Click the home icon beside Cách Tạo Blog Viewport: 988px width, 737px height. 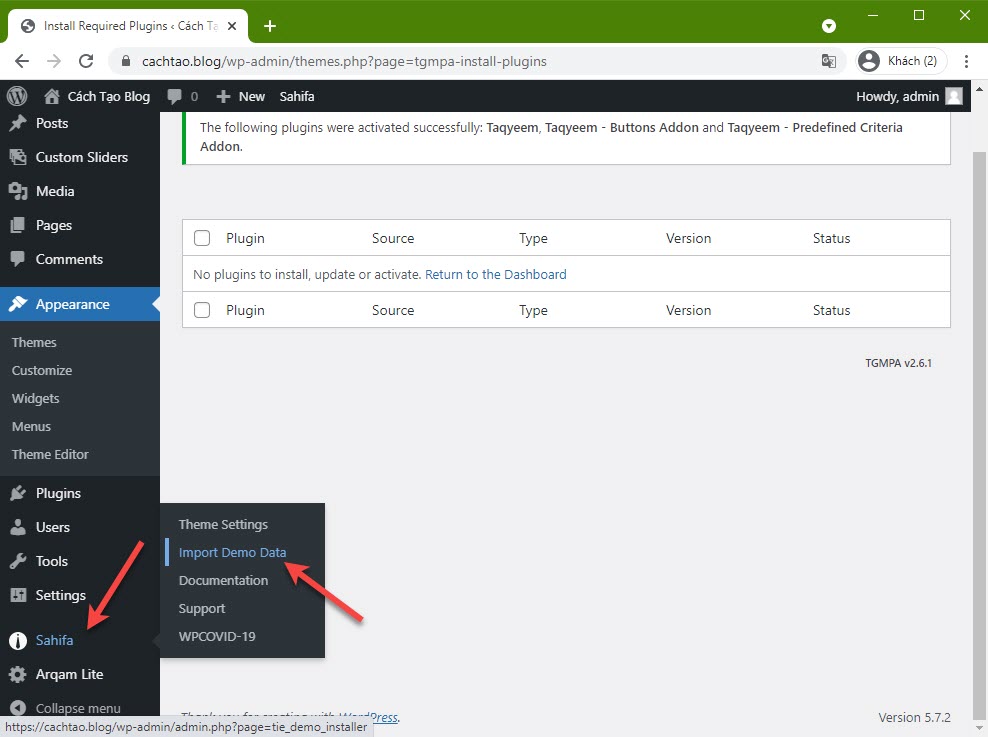click(52, 96)
